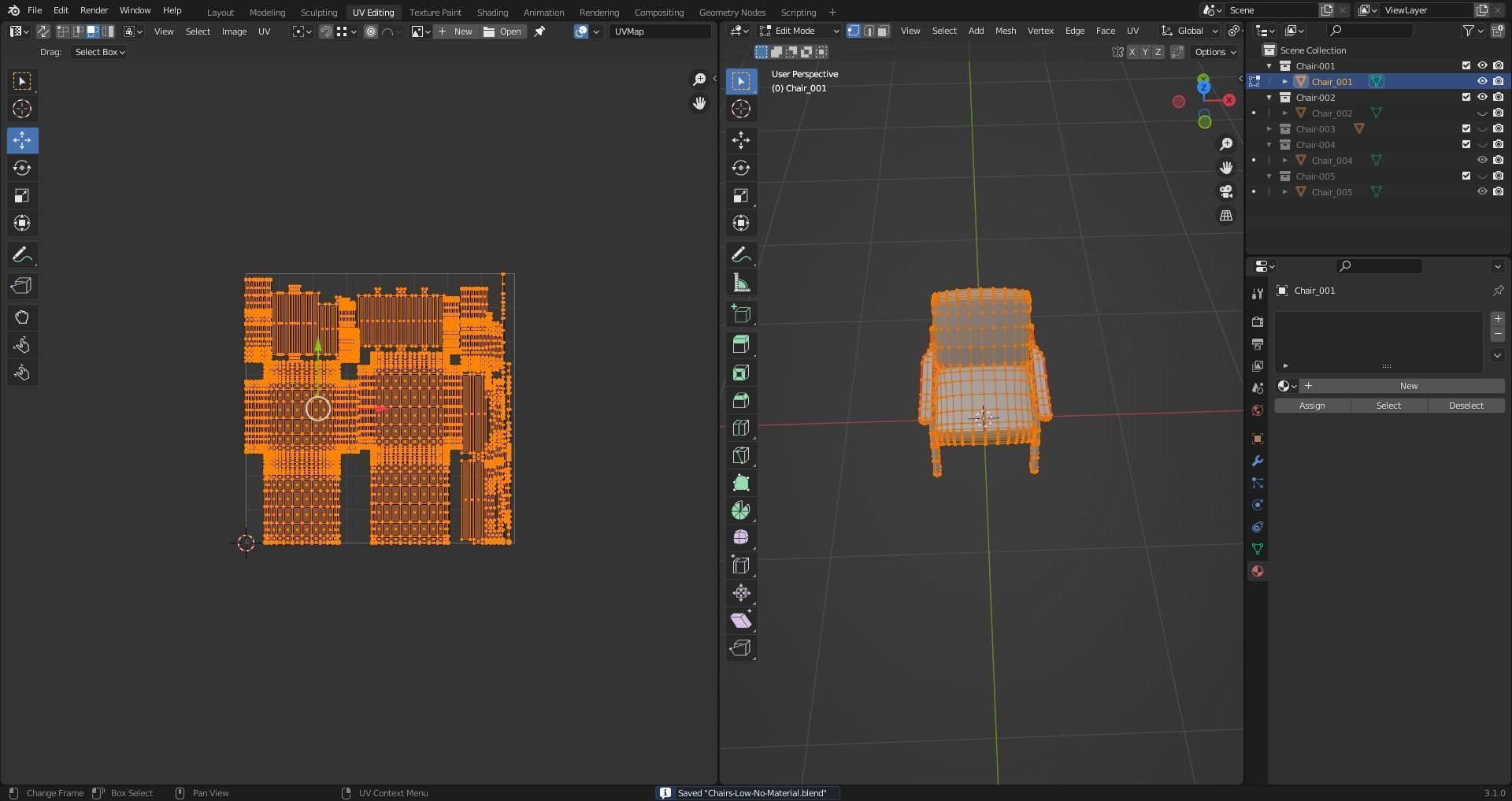This screenshot has height=801, width=1512.
Task: Activate the Loop Cut tool
Action: pyautogui.click(x=740, y=428)
